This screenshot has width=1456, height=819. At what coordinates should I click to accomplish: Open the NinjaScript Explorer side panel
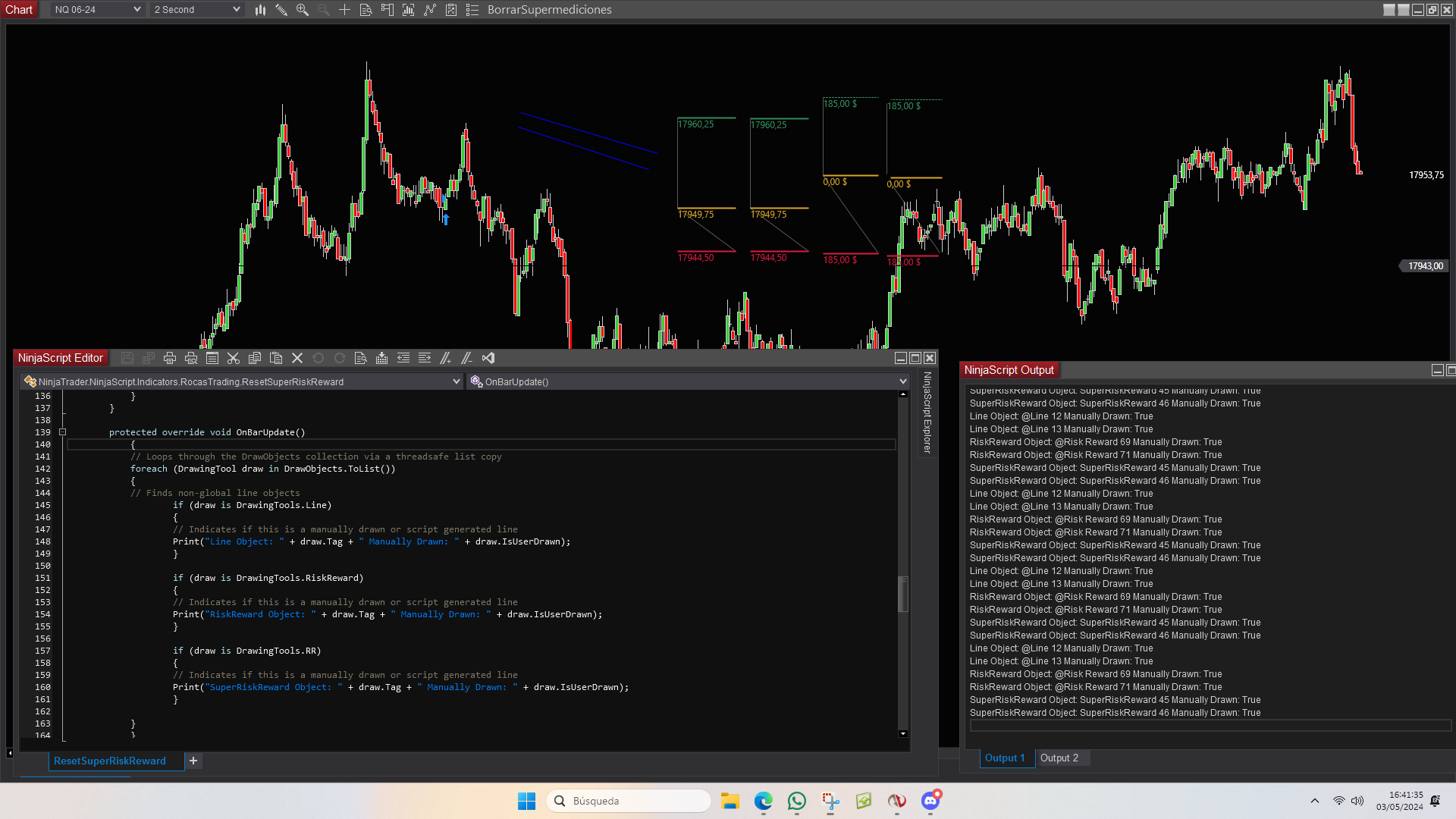click(927, 413)
